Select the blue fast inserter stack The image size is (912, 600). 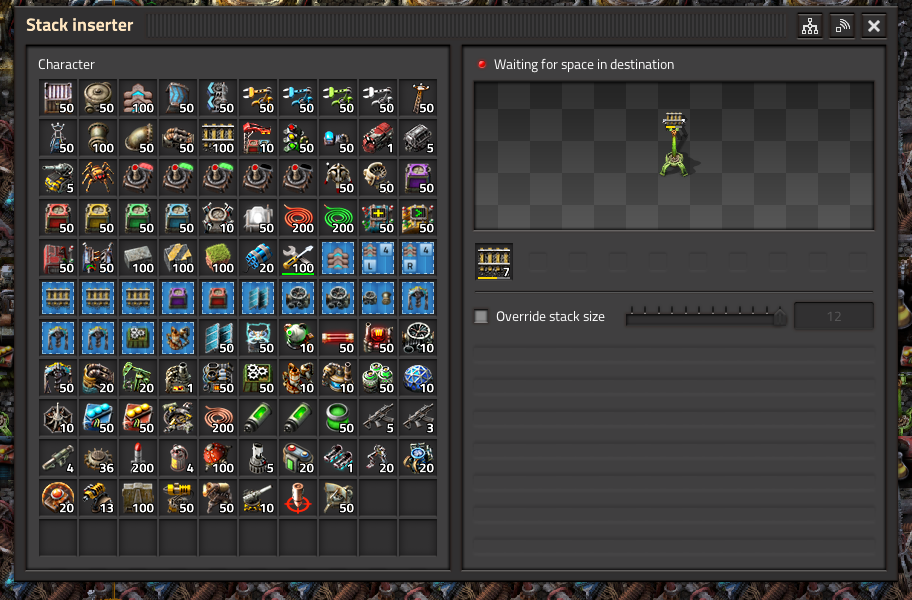pyautogui.click(x=298, y=98)
